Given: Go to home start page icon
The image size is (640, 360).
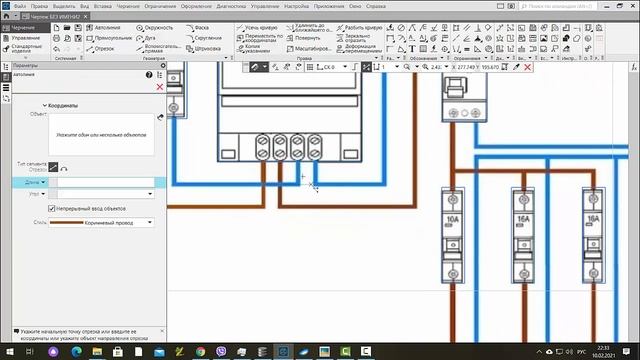Looking at the screenshot, I should click(x=6, y=16).
